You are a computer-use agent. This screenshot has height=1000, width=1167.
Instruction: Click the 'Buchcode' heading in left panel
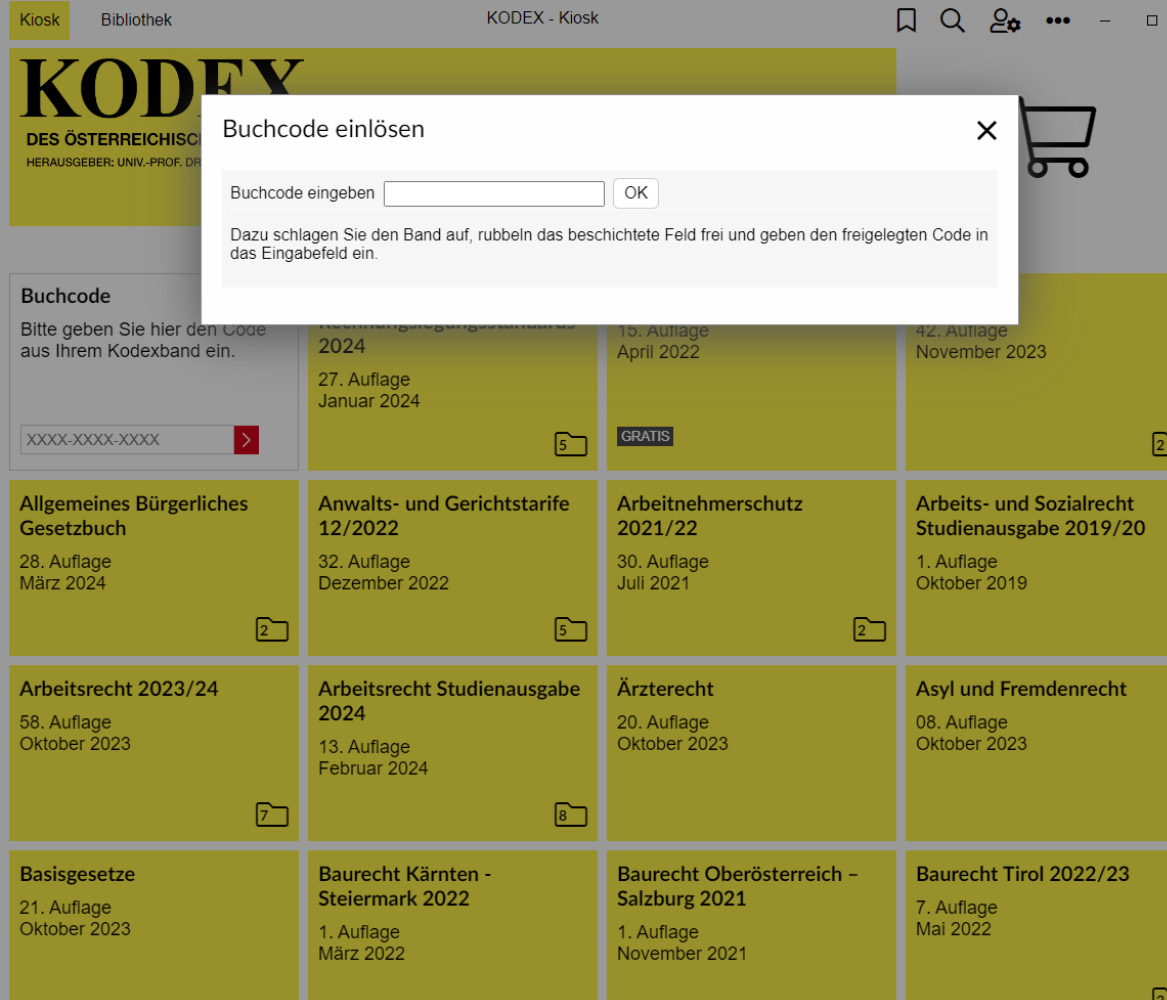65,296
